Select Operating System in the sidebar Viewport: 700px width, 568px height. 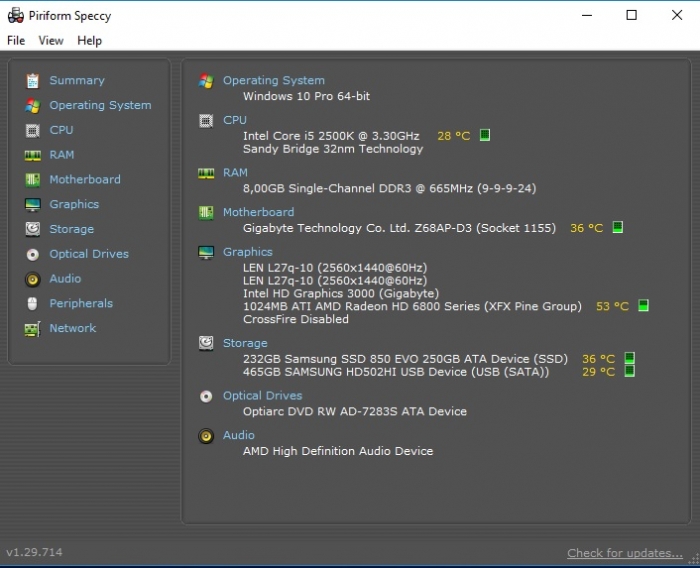point(100,105)
